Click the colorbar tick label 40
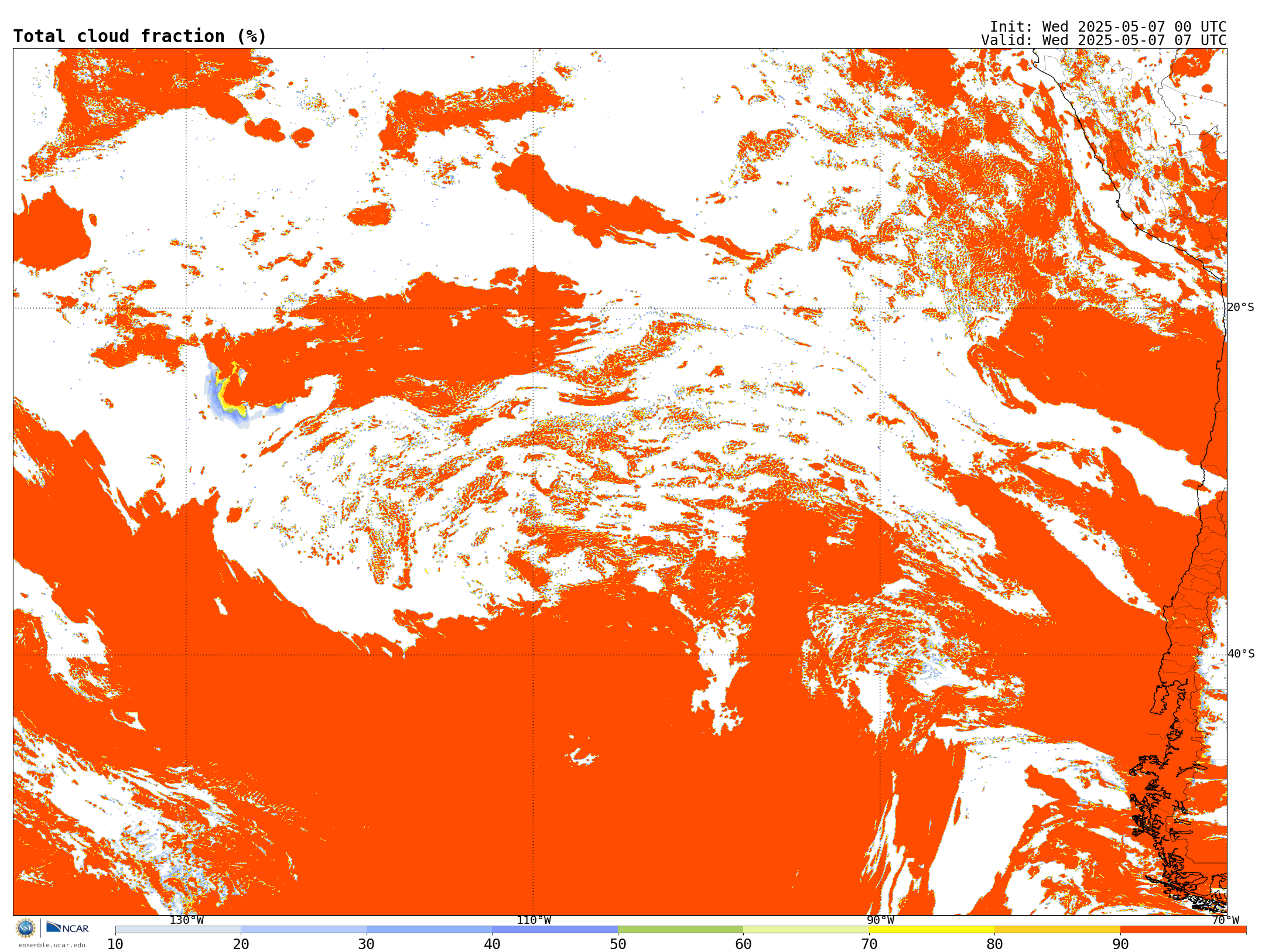The image size is (1265, 952). pyautogui.click(x=492, y=944)
